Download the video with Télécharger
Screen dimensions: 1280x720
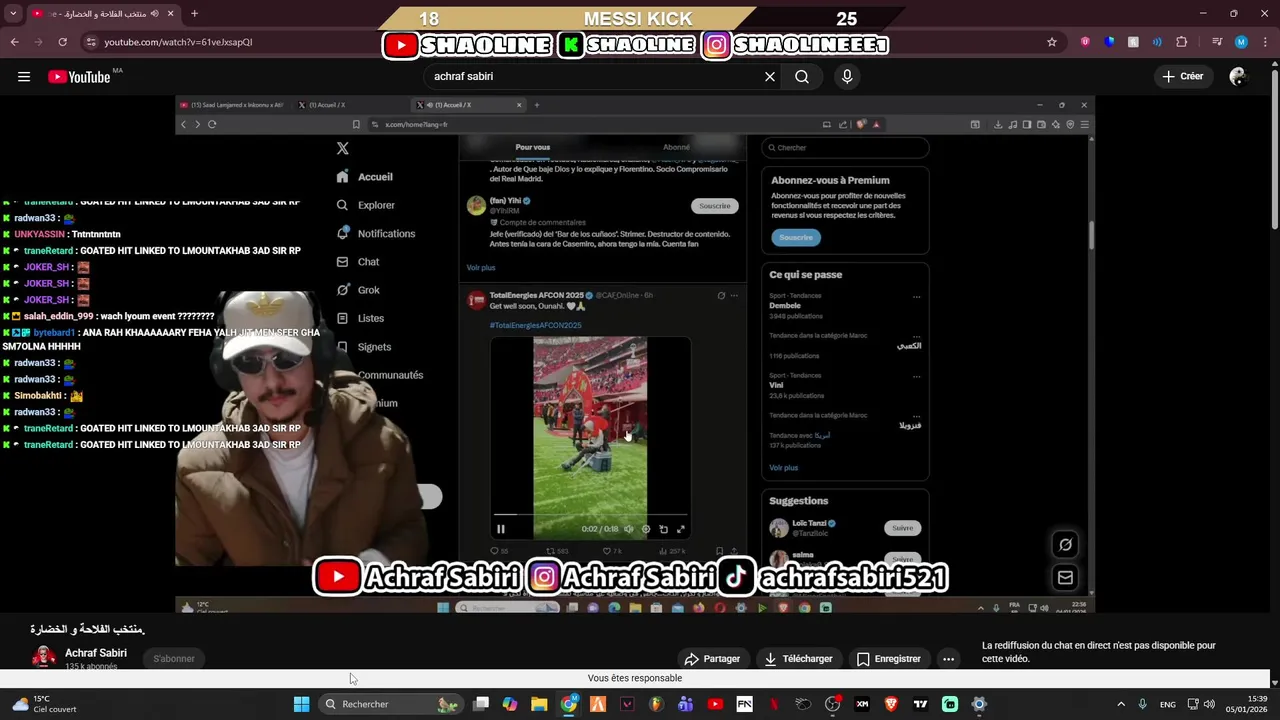click(798, 659)
